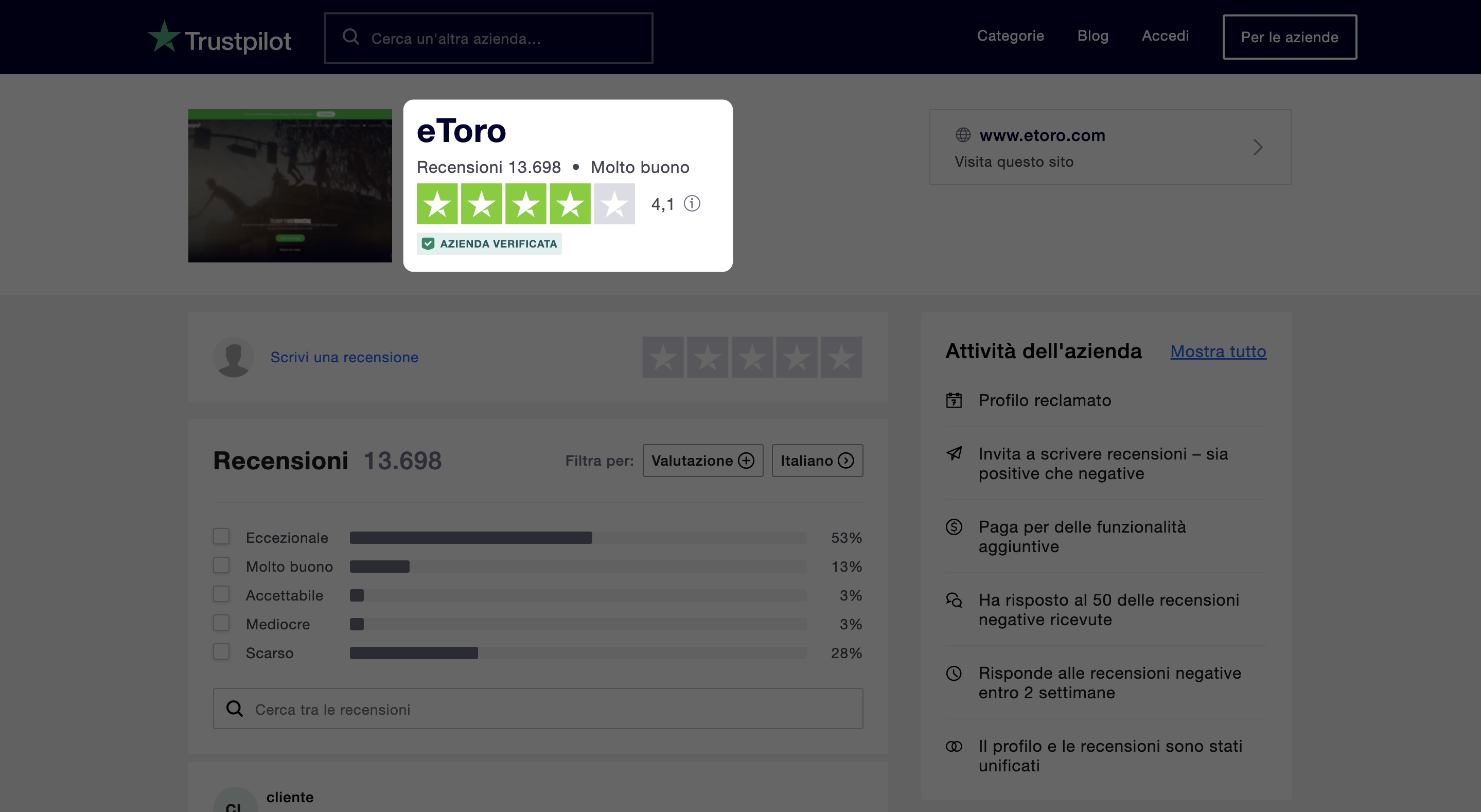The image size is (1481, 812).
Task: Click the globe icon next to www.etoro.com
Action: pyautogui.click(x=963, y=135)
